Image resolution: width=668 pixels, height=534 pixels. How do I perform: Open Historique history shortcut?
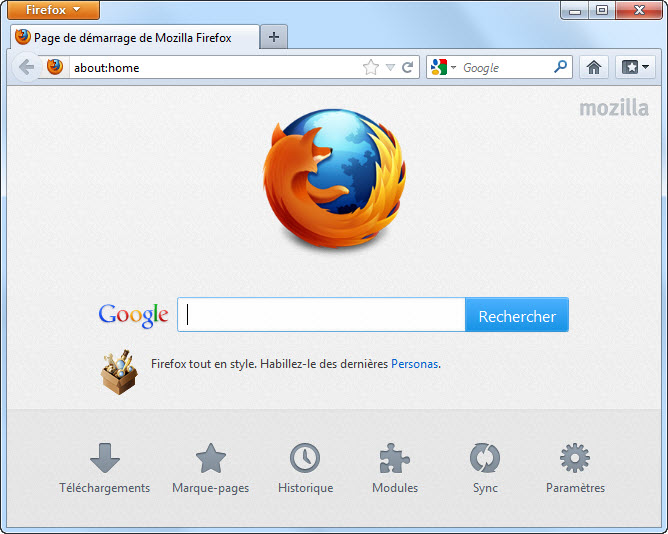305,468
